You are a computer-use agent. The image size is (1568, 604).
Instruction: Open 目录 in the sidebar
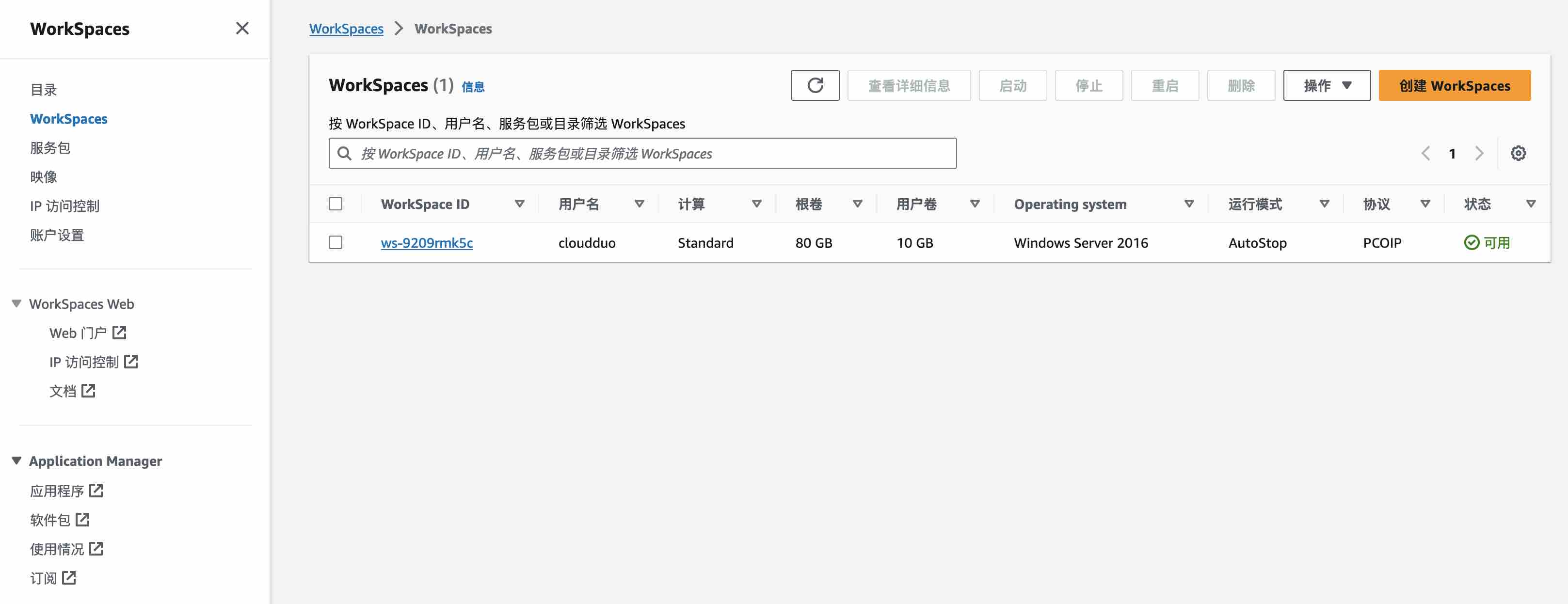click(43, 90)
